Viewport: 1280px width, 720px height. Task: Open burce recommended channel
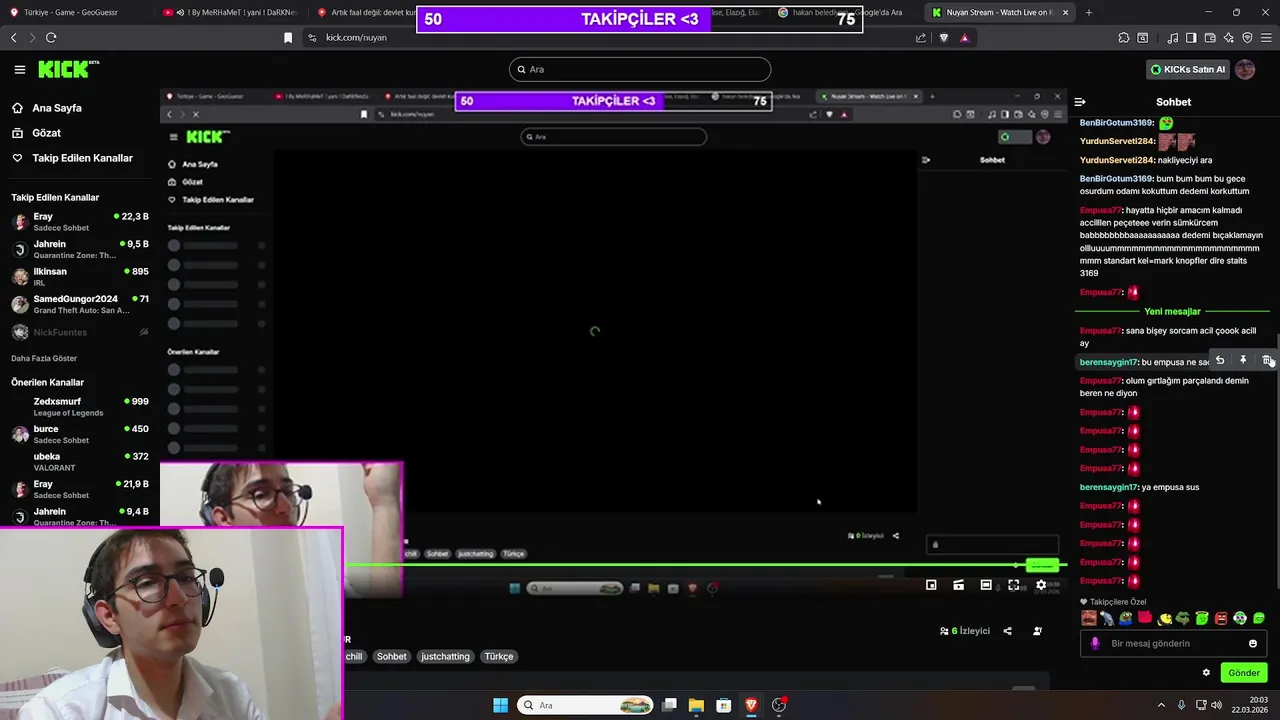80,434
